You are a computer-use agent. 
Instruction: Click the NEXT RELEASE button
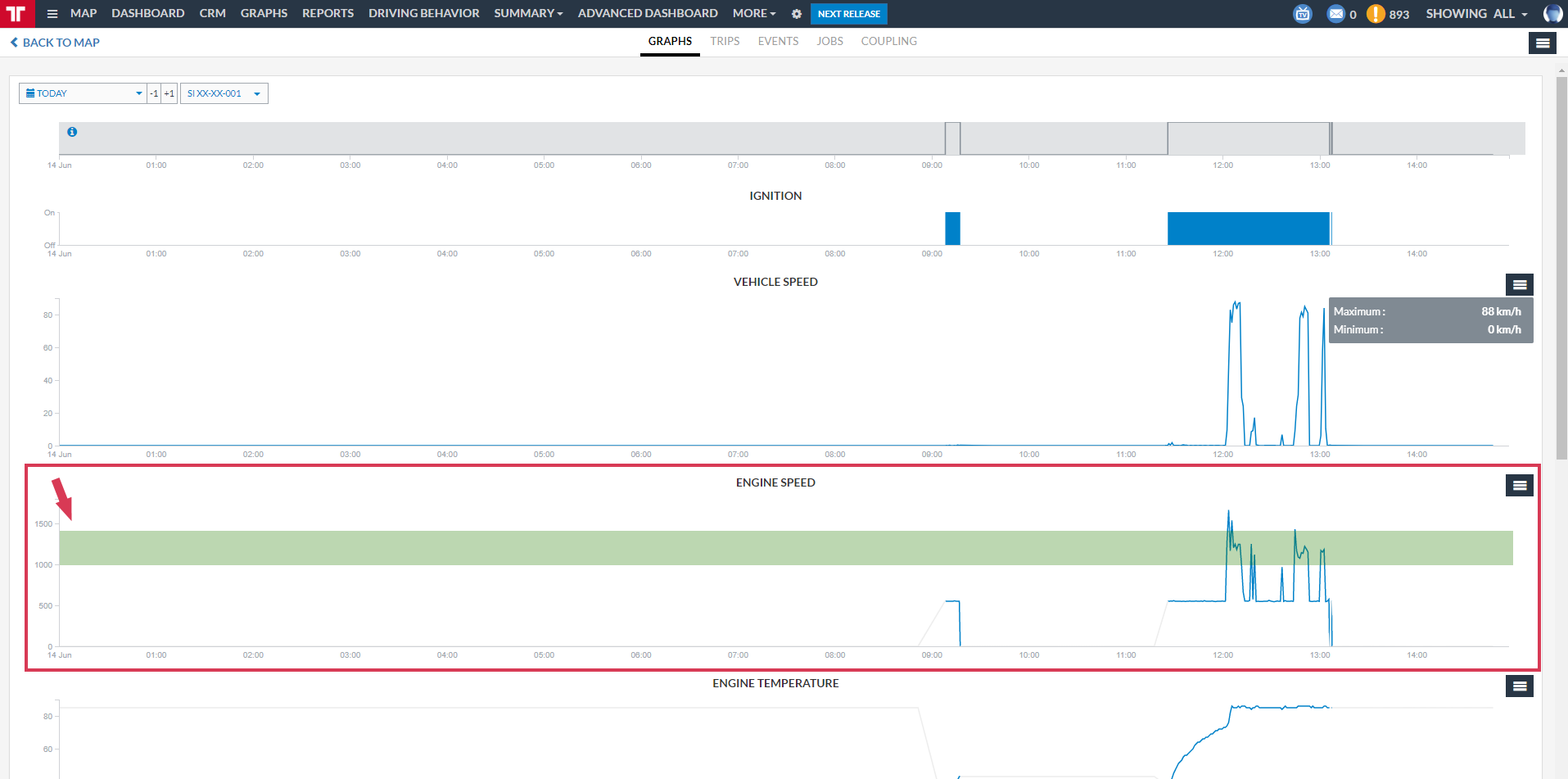coord(849,14)
